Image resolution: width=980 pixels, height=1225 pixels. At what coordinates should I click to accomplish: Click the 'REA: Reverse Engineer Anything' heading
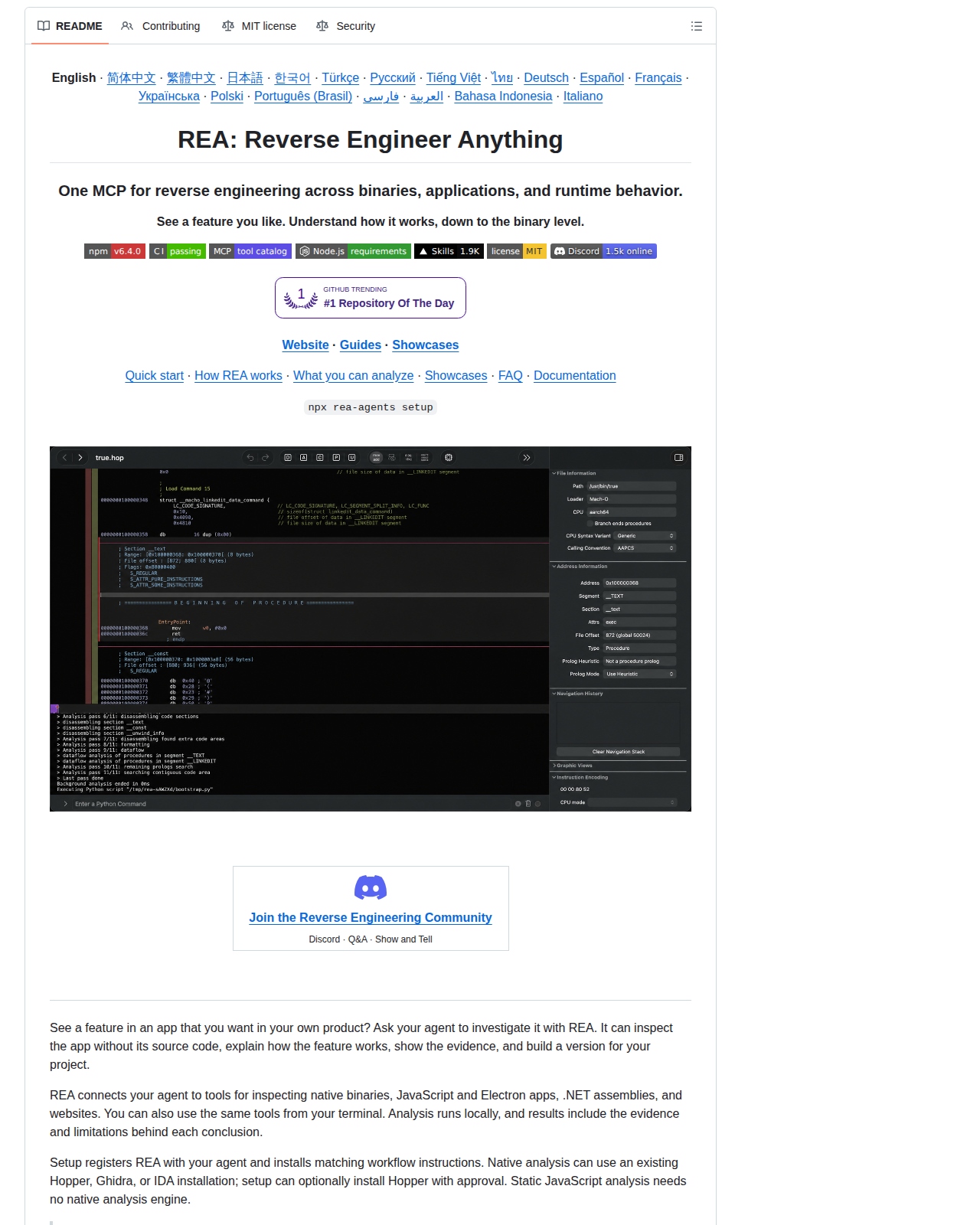(x=371, y=140)
